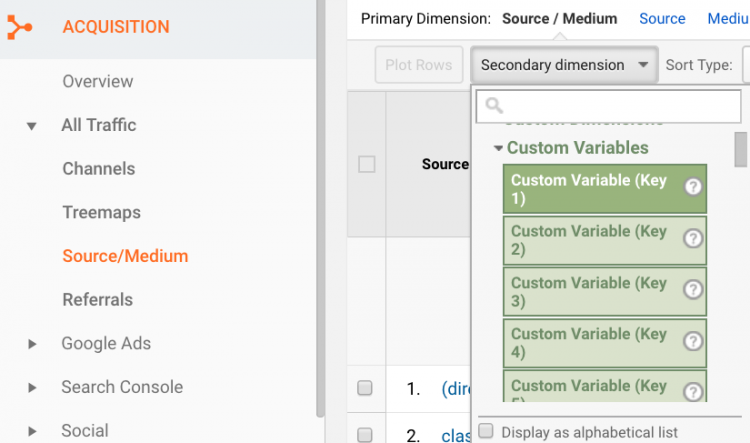The width and height of the screenshot is (750, 443).
Task: Click the search magnifier icon in dropdown
Action: 493,105
